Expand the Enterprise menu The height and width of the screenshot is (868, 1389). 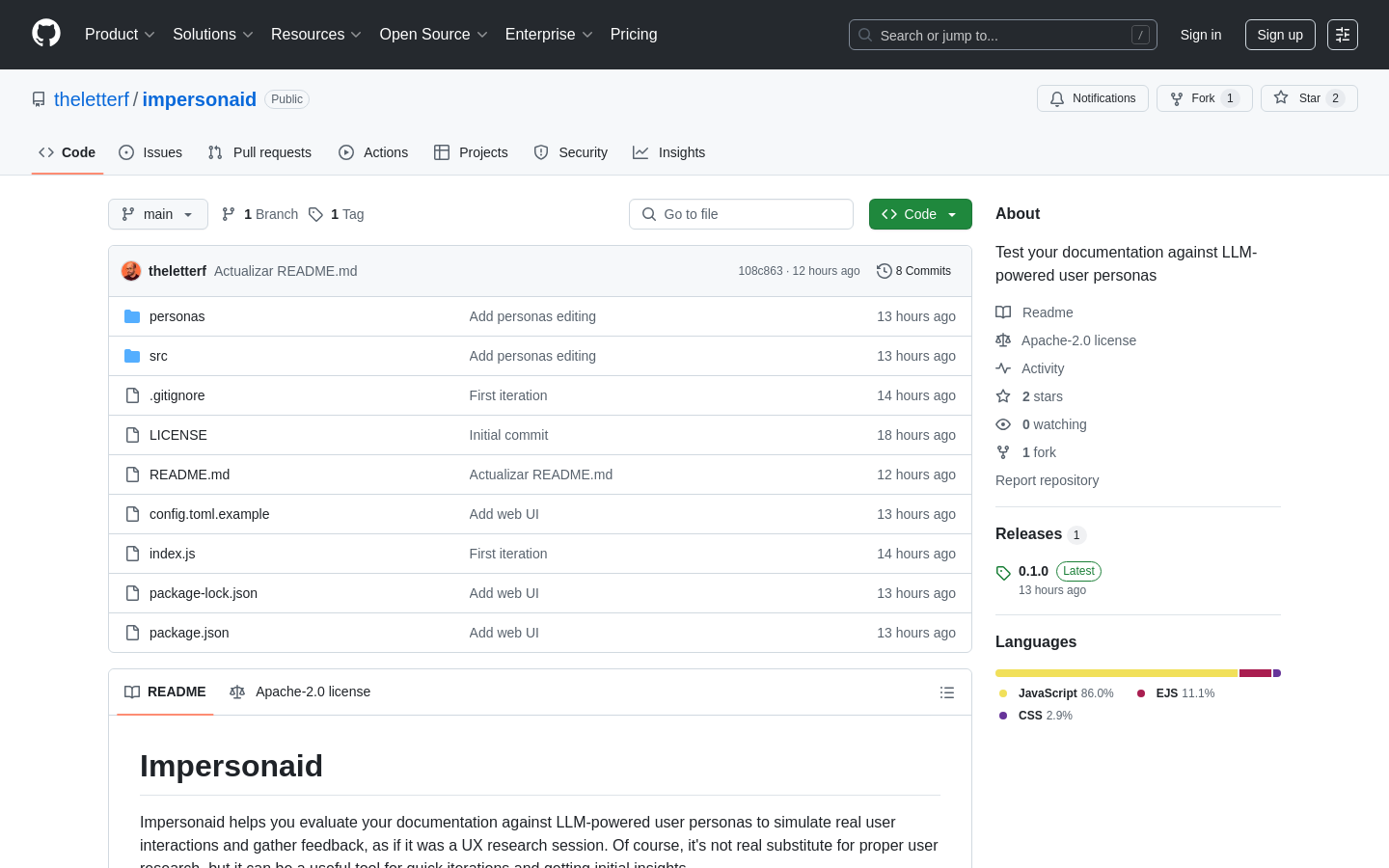click(x=549, y=35)
